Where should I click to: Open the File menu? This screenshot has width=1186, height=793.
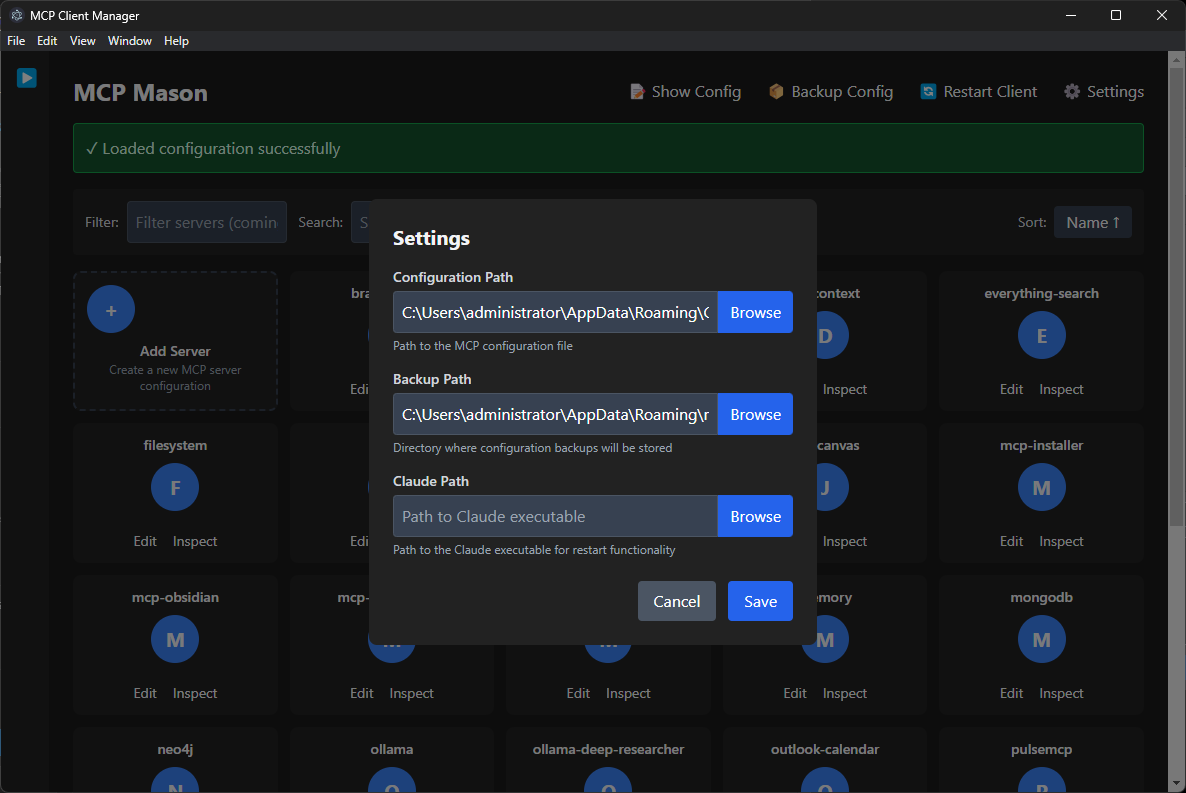[15, 41]
